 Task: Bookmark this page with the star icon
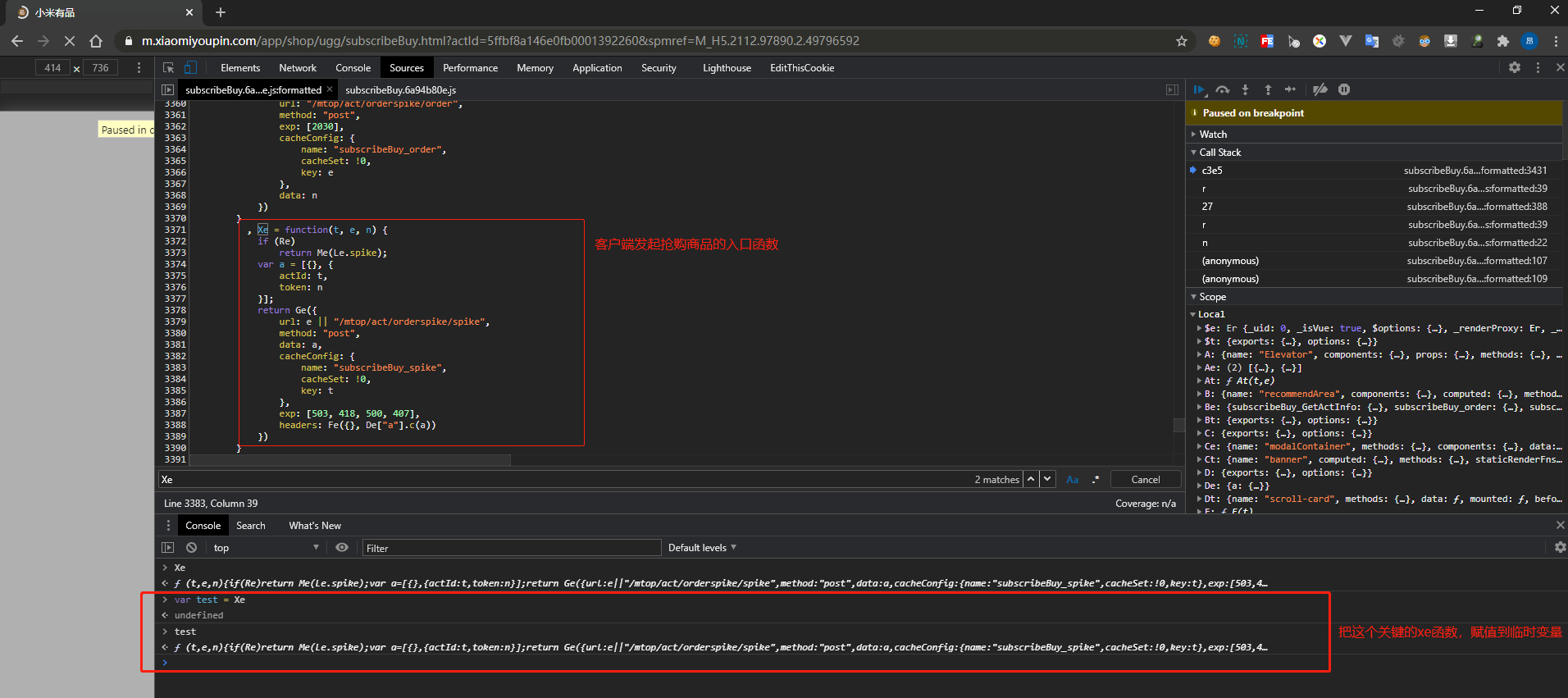1181,41
